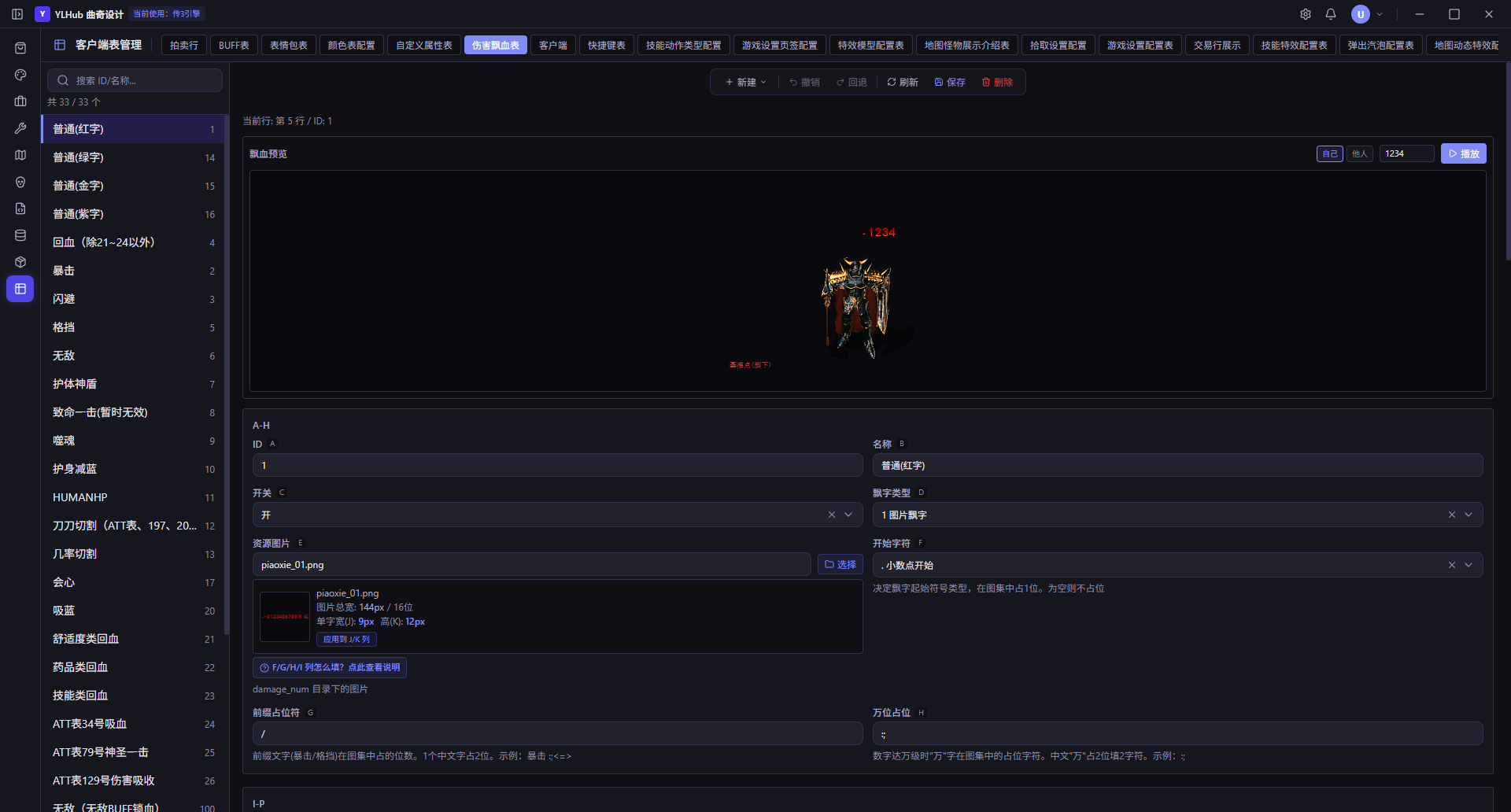Click the 3D cube sidebar icon
The height and width of the screenshot is (812, 1511).
tap(20, 262)
